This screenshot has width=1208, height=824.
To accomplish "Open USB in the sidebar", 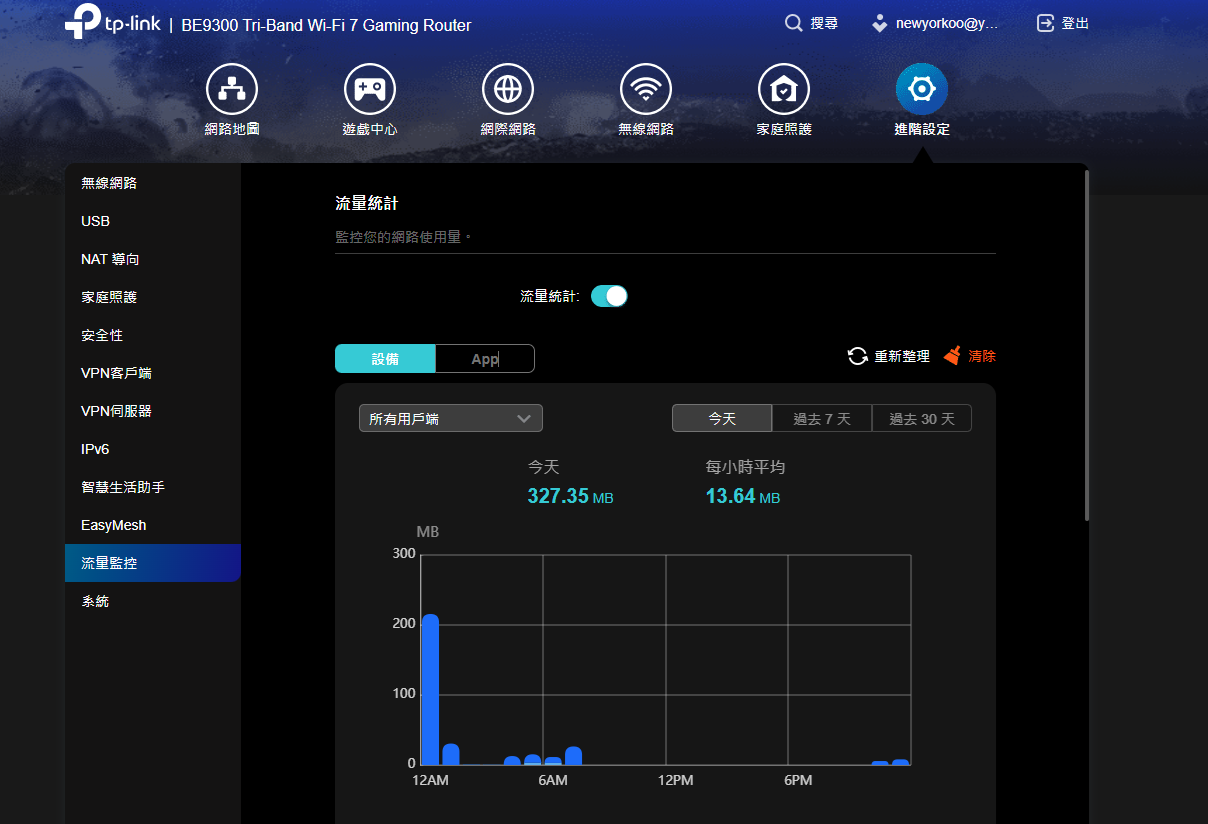I will coord(153,221).
